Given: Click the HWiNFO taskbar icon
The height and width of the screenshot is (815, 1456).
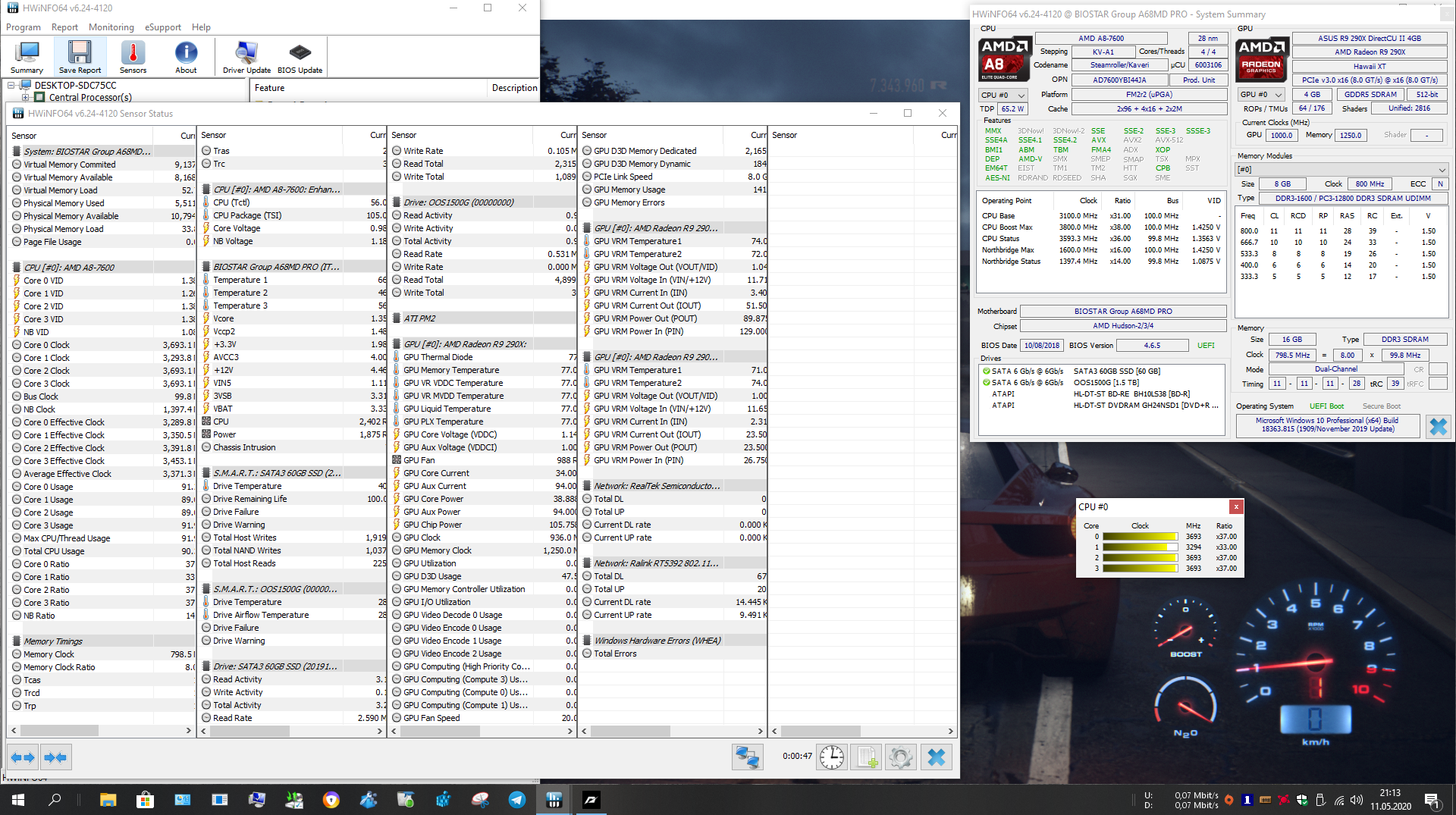Looking at the screenshot, I should click(554, 800).
